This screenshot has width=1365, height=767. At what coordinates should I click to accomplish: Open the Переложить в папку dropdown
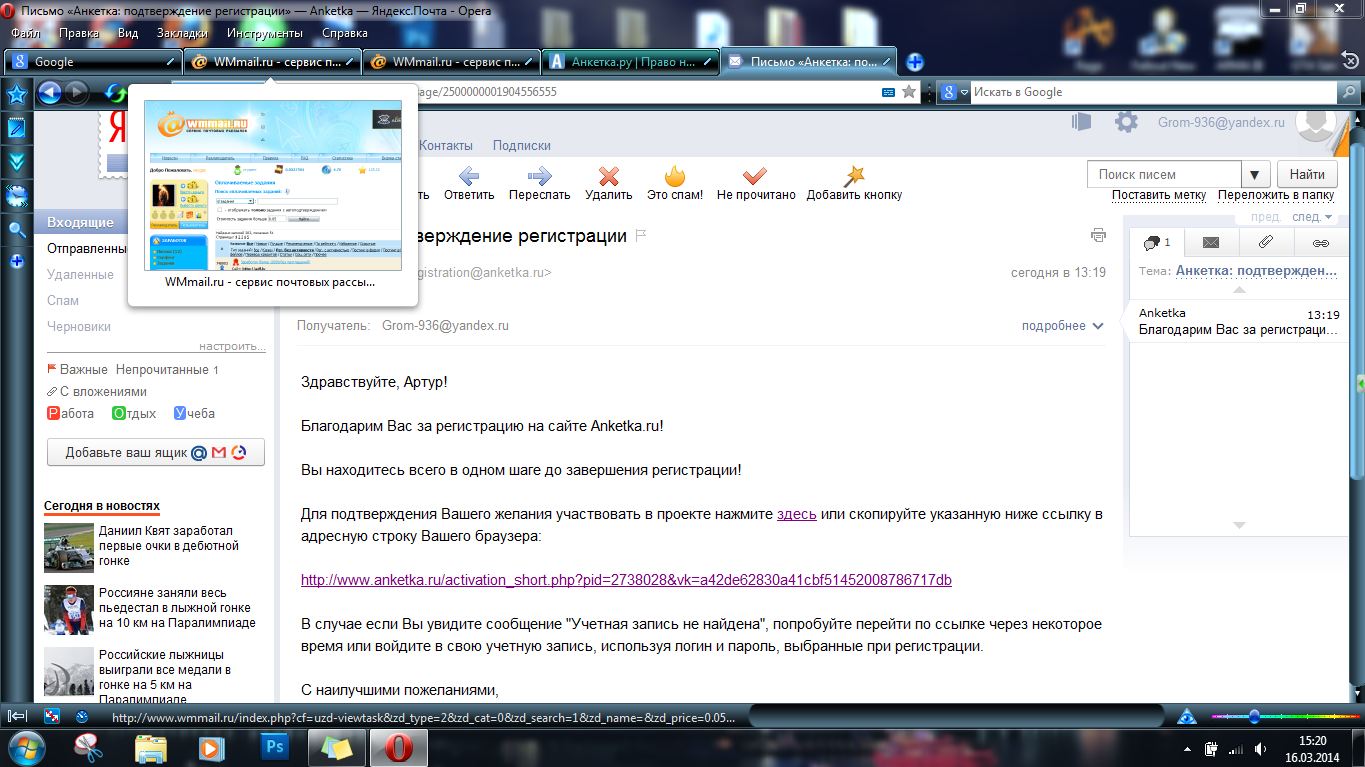(1276, 195)
